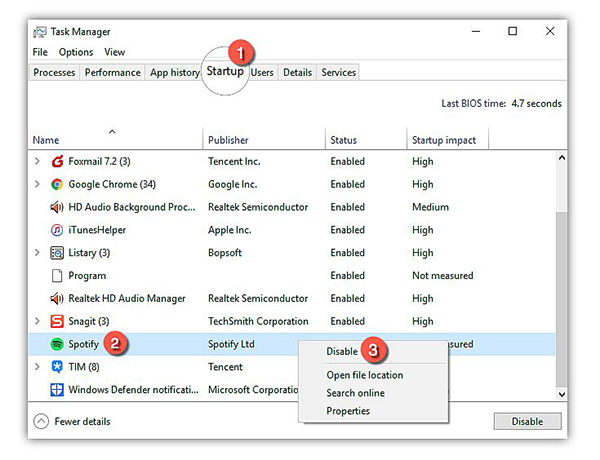Select the Google Chrome icon
This screenshot has height=460, width=600.
pyautogui.click(x=57, y=184)
